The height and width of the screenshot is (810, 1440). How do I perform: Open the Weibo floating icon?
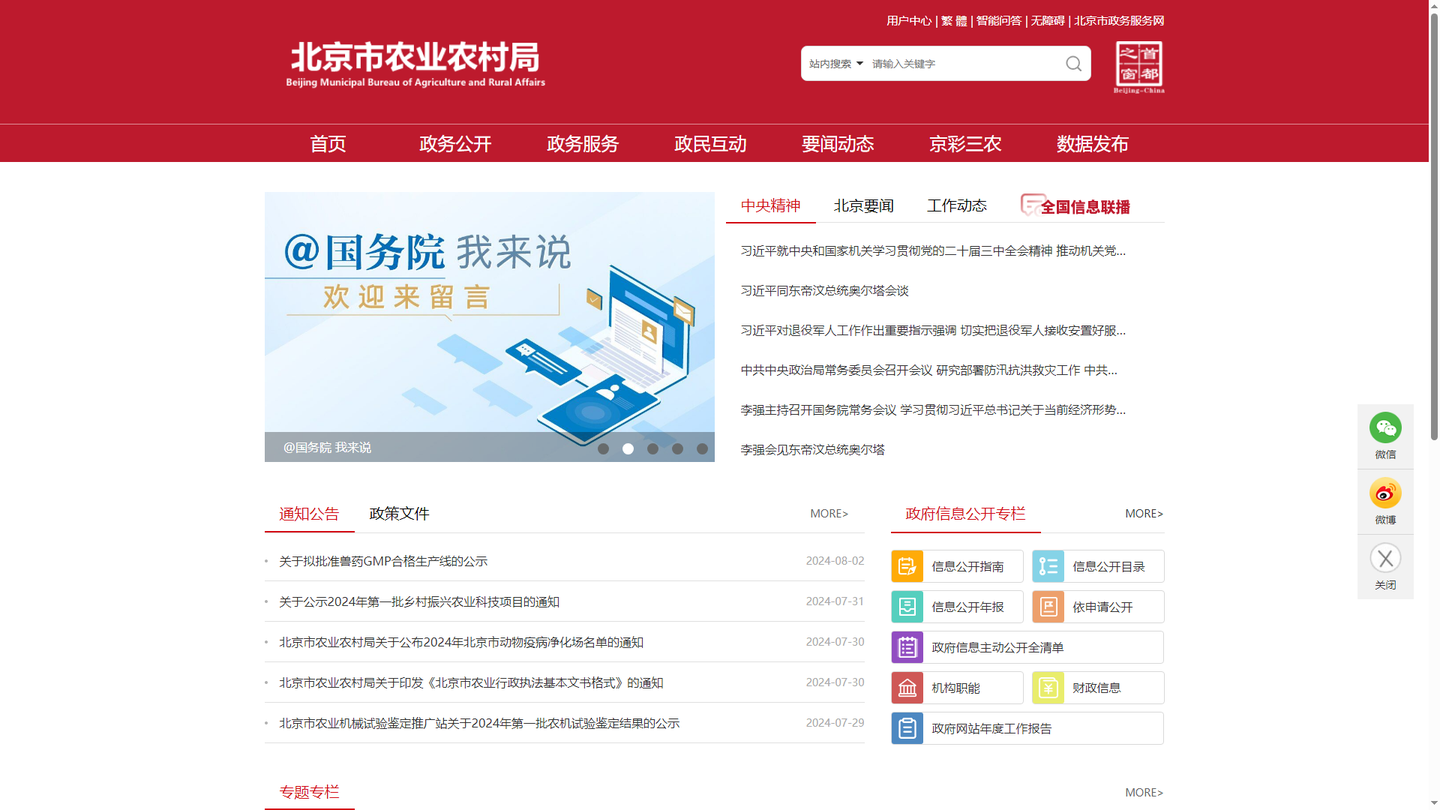point(1385,493)
